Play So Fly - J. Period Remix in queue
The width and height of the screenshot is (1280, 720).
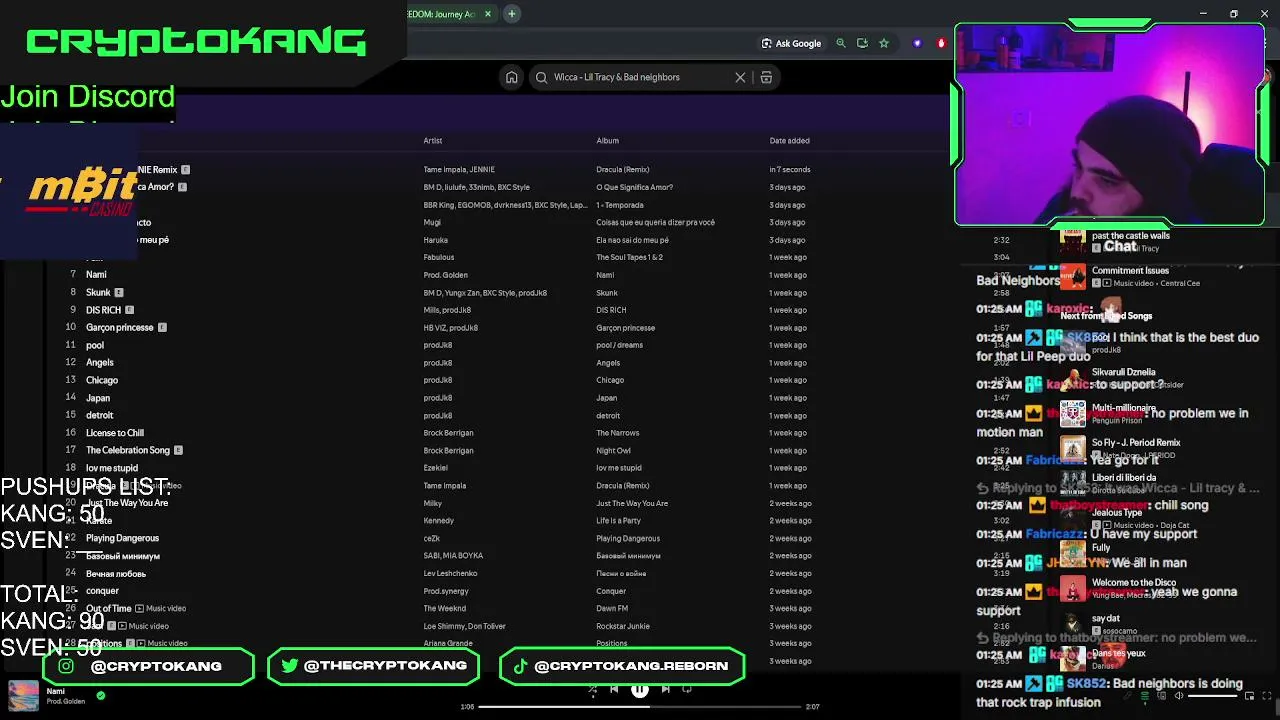pyautogui.click(x=1136, y=442)
